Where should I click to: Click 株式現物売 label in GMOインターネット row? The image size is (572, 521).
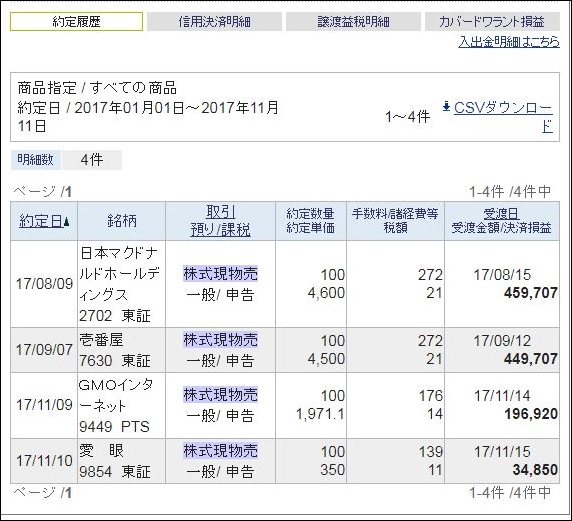pos(220,395)
